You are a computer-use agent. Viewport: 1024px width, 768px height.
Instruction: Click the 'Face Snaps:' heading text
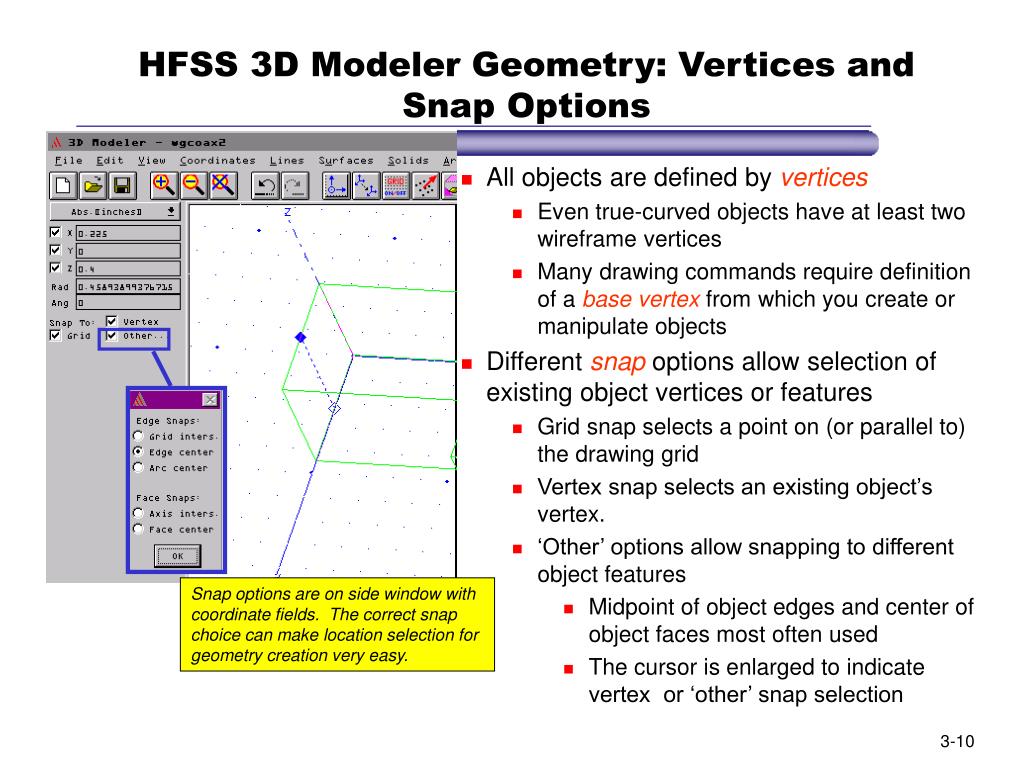pyautogui.click(x=168, y=498)
